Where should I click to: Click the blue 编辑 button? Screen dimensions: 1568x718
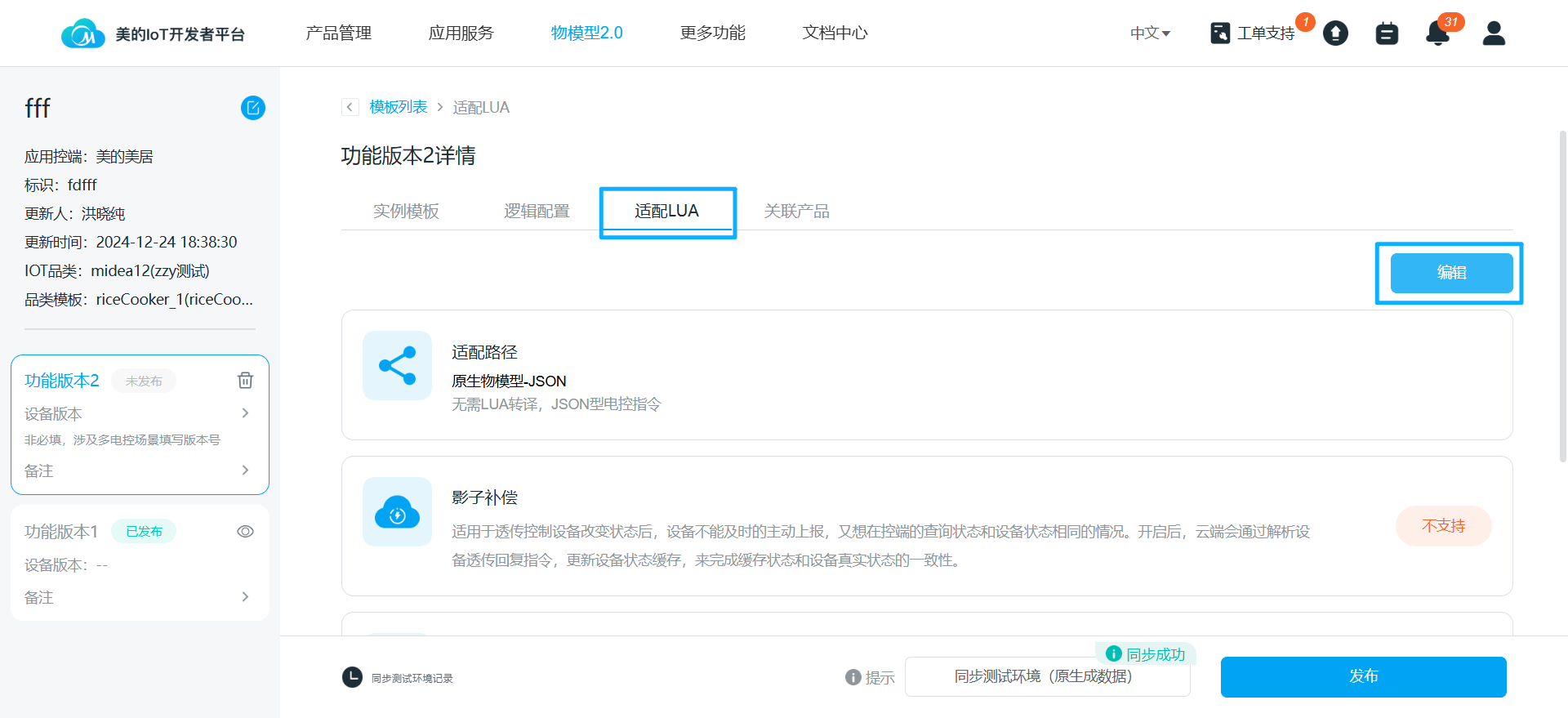pos(1451,273)
